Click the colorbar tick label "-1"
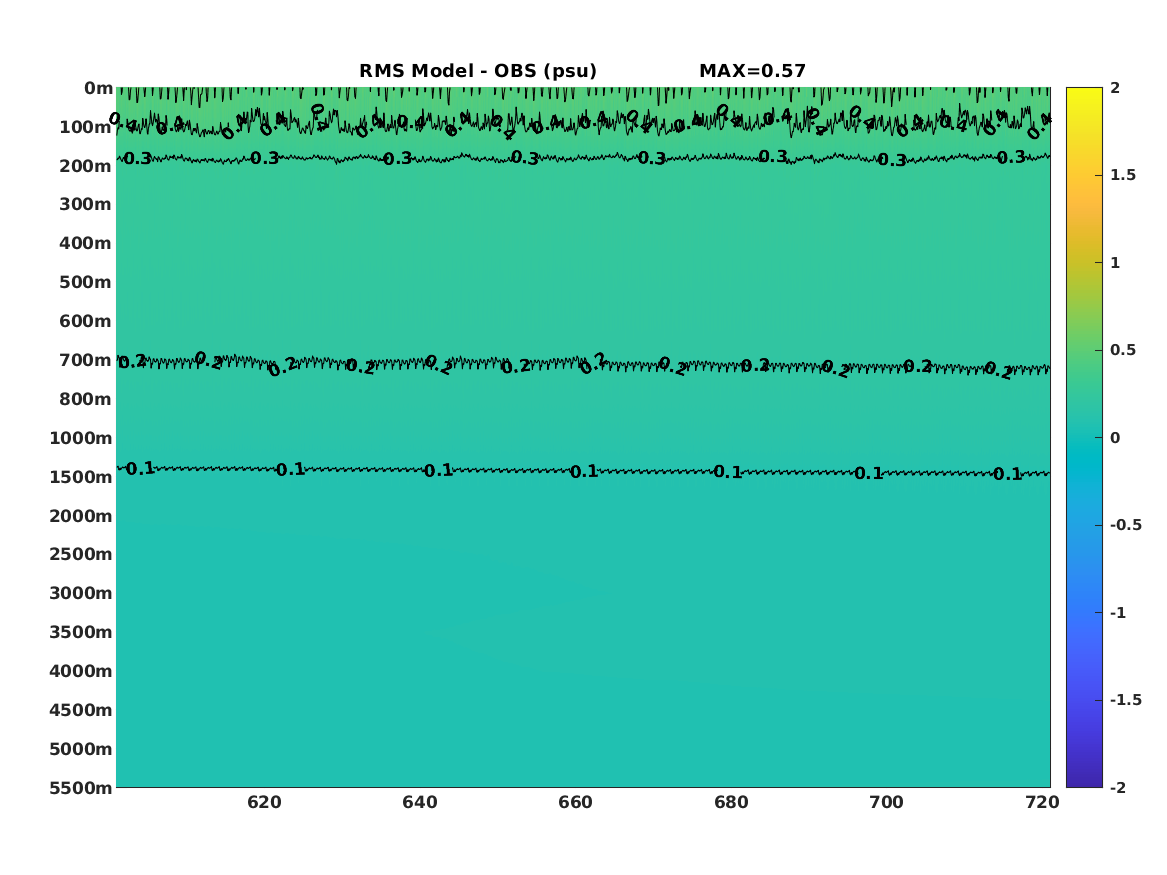This screenshot has width=1167, height=875. 1118,612
